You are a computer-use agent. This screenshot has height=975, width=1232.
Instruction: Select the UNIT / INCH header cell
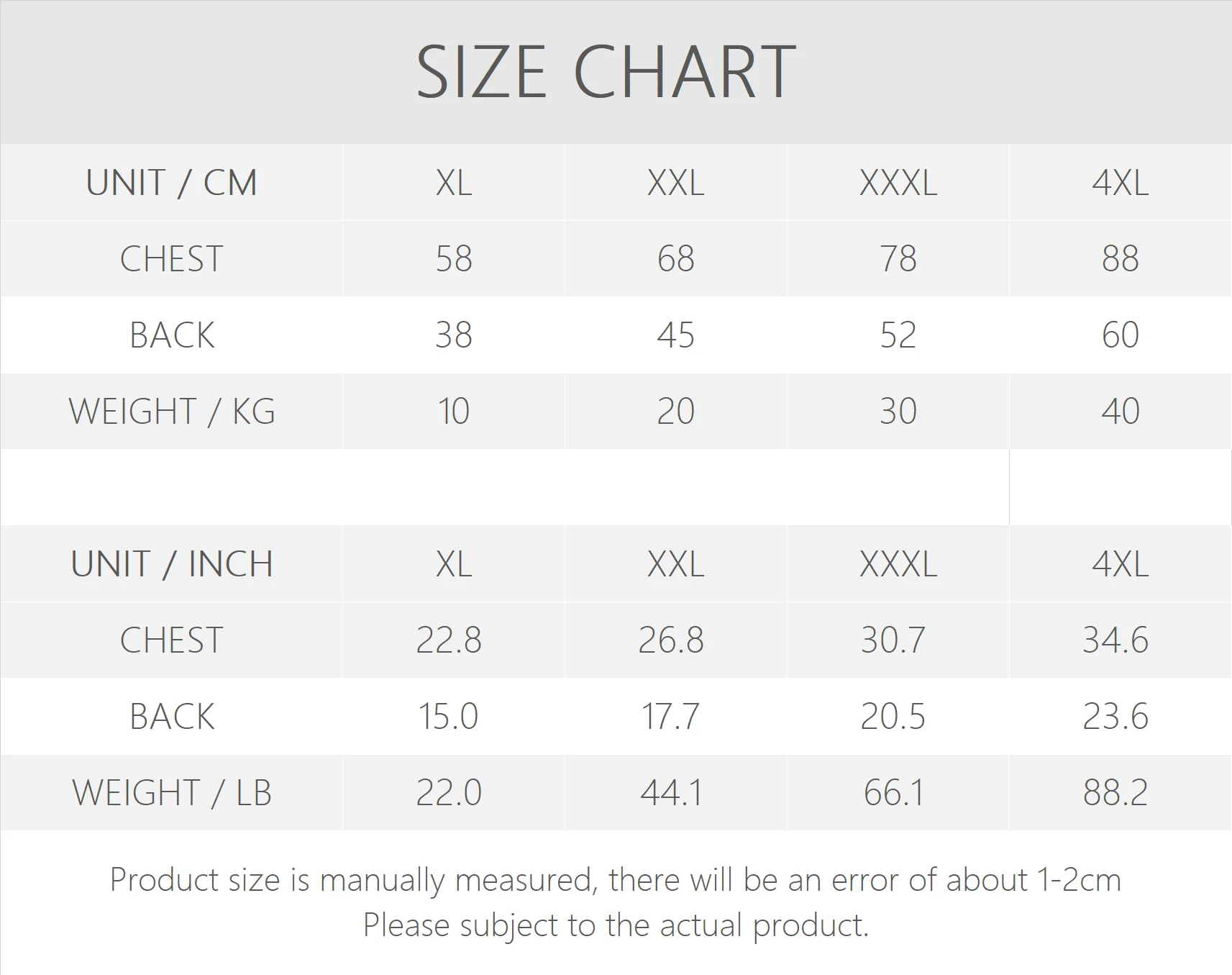[x=171, y=564]
